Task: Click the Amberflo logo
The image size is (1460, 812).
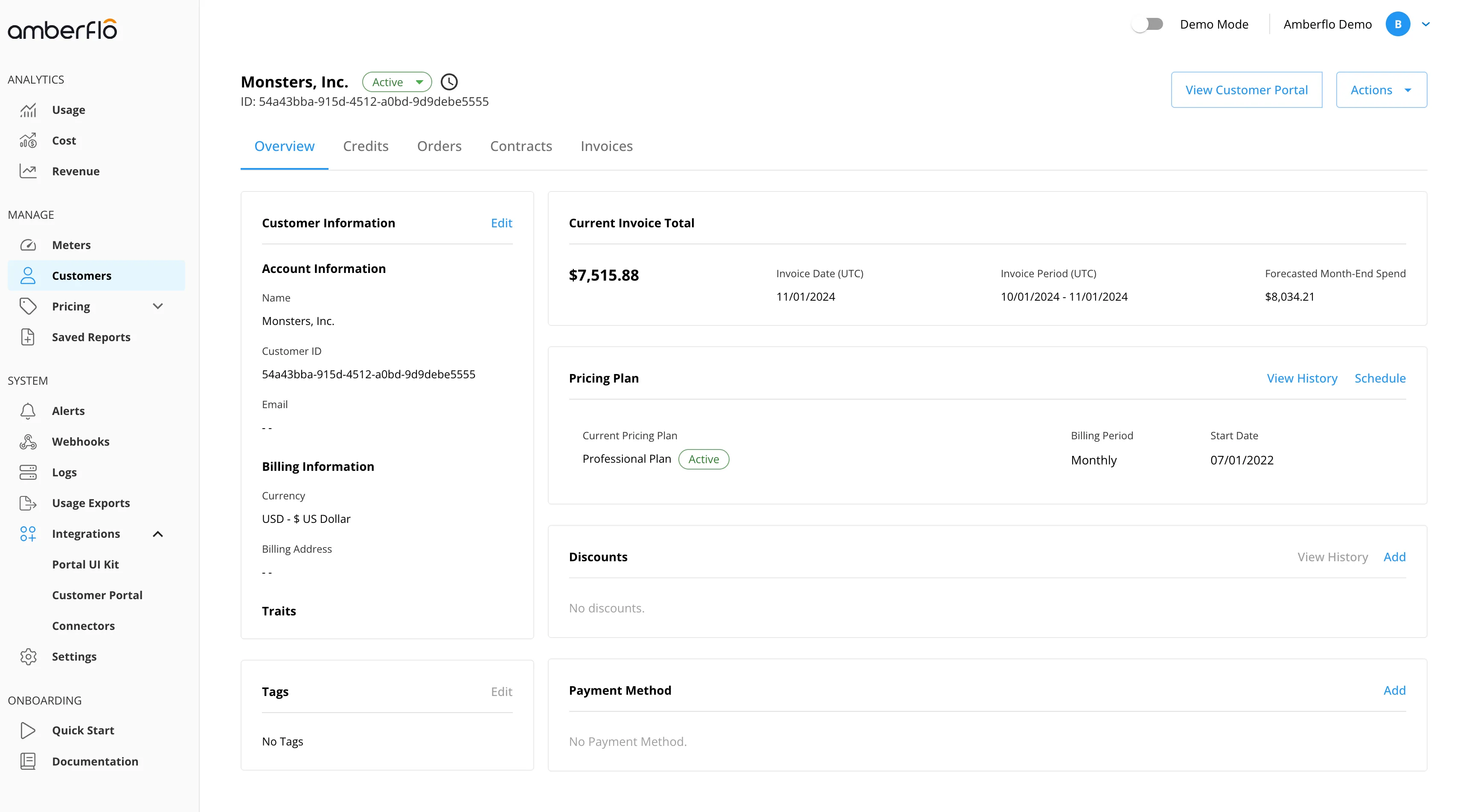Action: pyautogui.click(x=62, y=29)
